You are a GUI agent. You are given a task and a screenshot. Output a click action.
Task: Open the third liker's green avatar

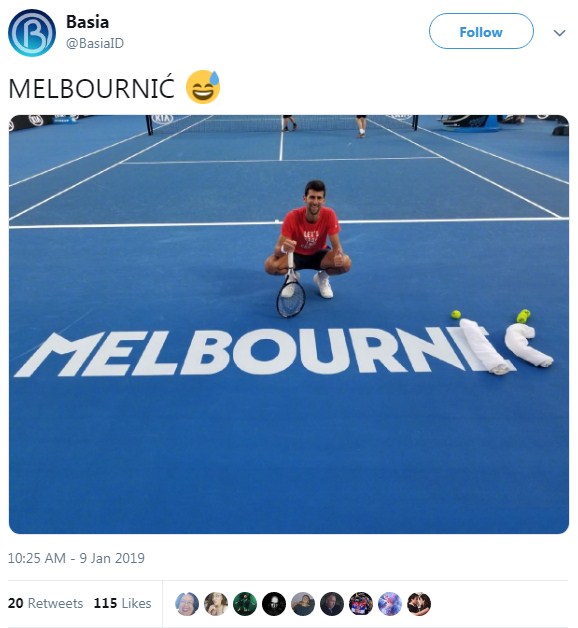click(x=245, y=604)
